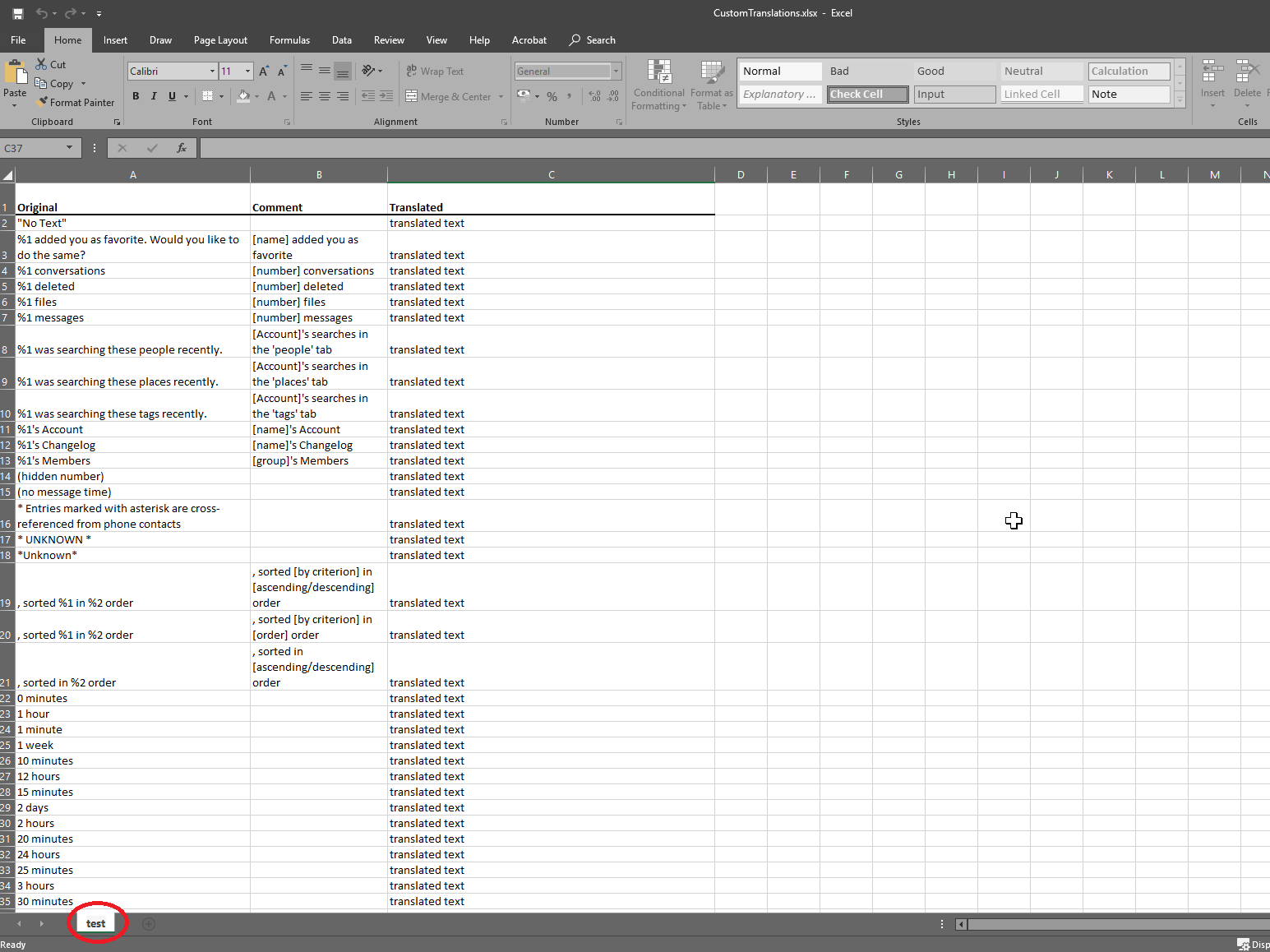
Task: Click the Save icon in title bar
Action: point(17,13)
